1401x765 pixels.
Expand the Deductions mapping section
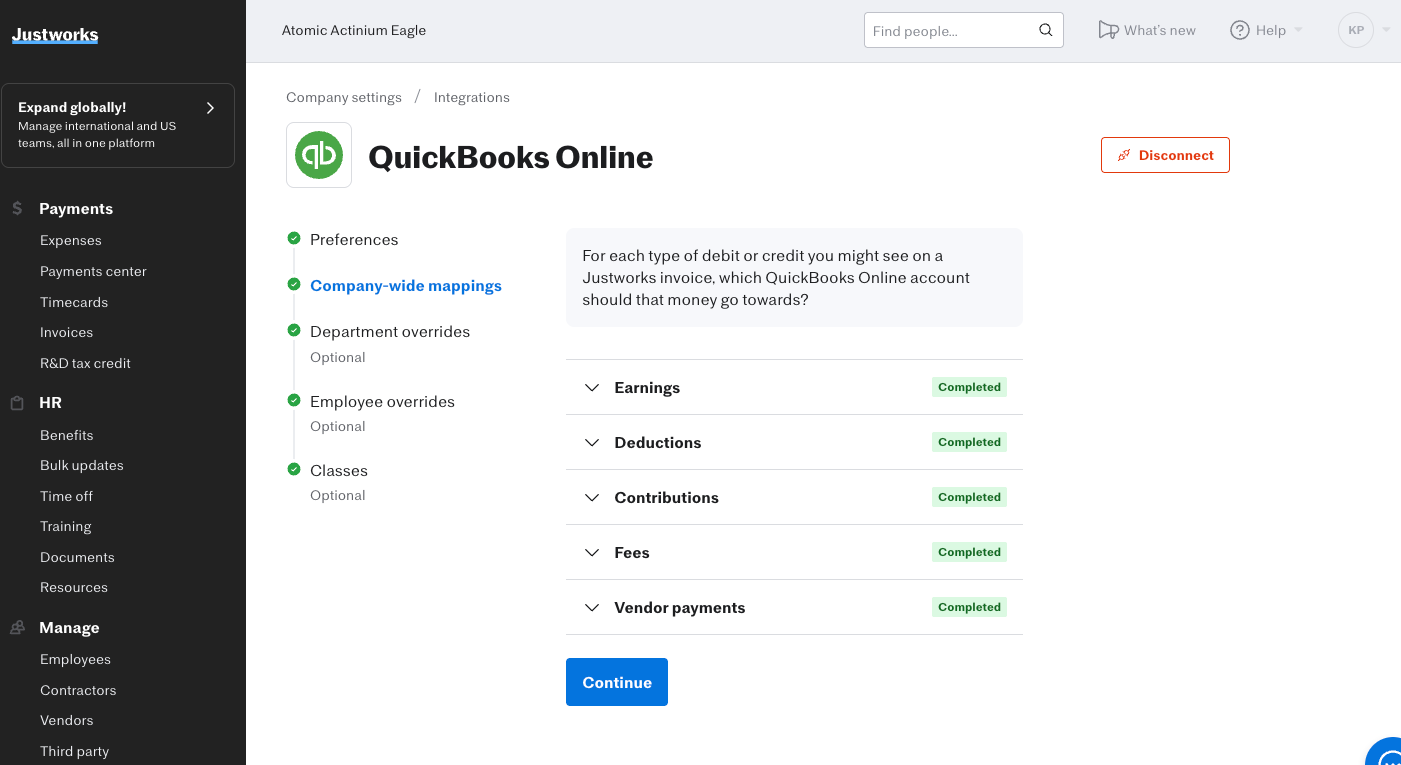(592, 442)
